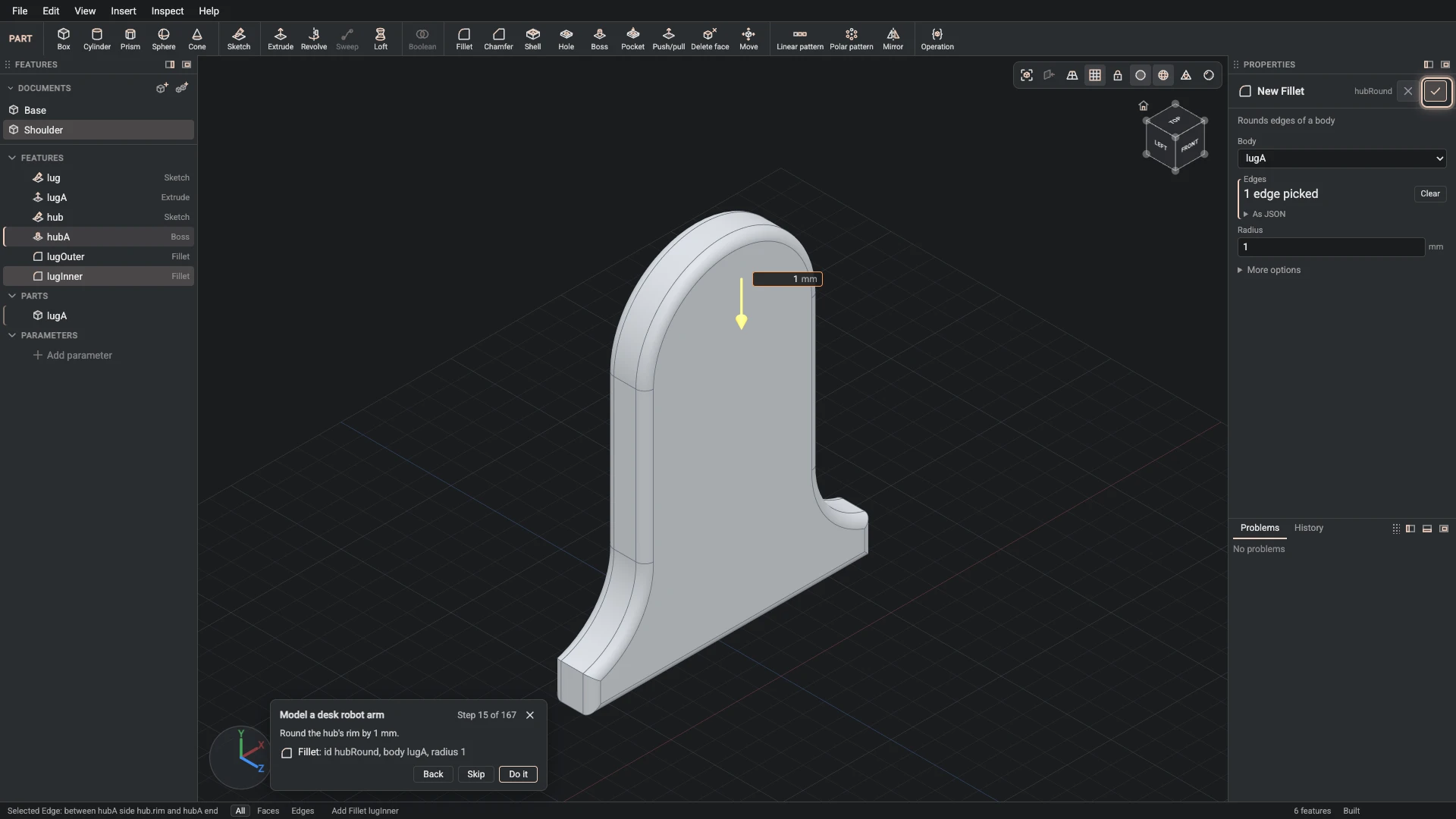Toggle the grid display in viewport toolbar
Viewport: 1456px width, 819px height.
coord(1095,75)
